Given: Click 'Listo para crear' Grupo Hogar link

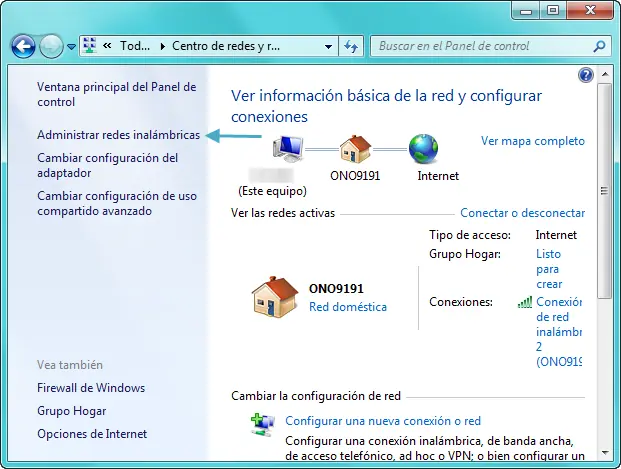Looking at the screenshot, I should (549, 269).
